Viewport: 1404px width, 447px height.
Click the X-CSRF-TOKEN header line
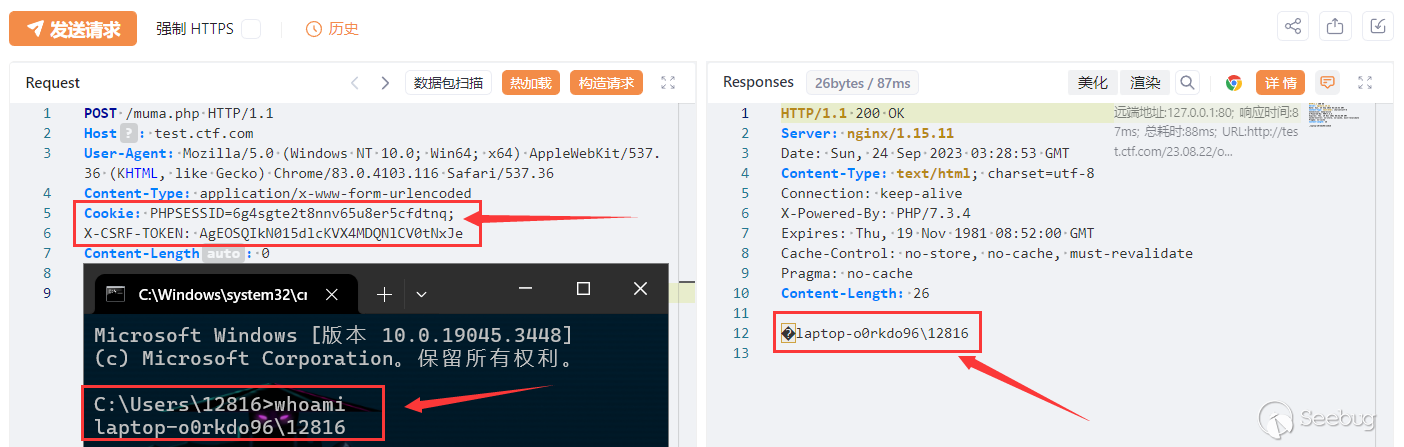pyautogui.click(x=273, y=233)
